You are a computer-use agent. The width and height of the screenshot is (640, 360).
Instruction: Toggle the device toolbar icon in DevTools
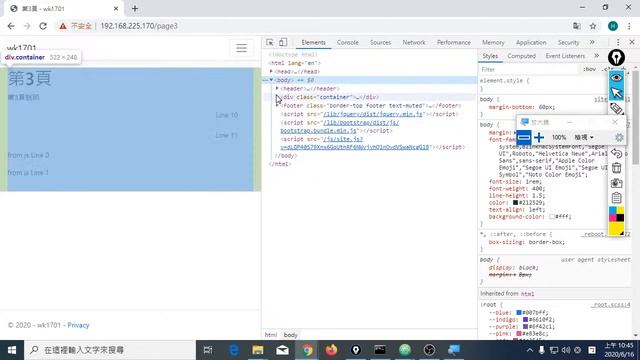pos(283,42)
